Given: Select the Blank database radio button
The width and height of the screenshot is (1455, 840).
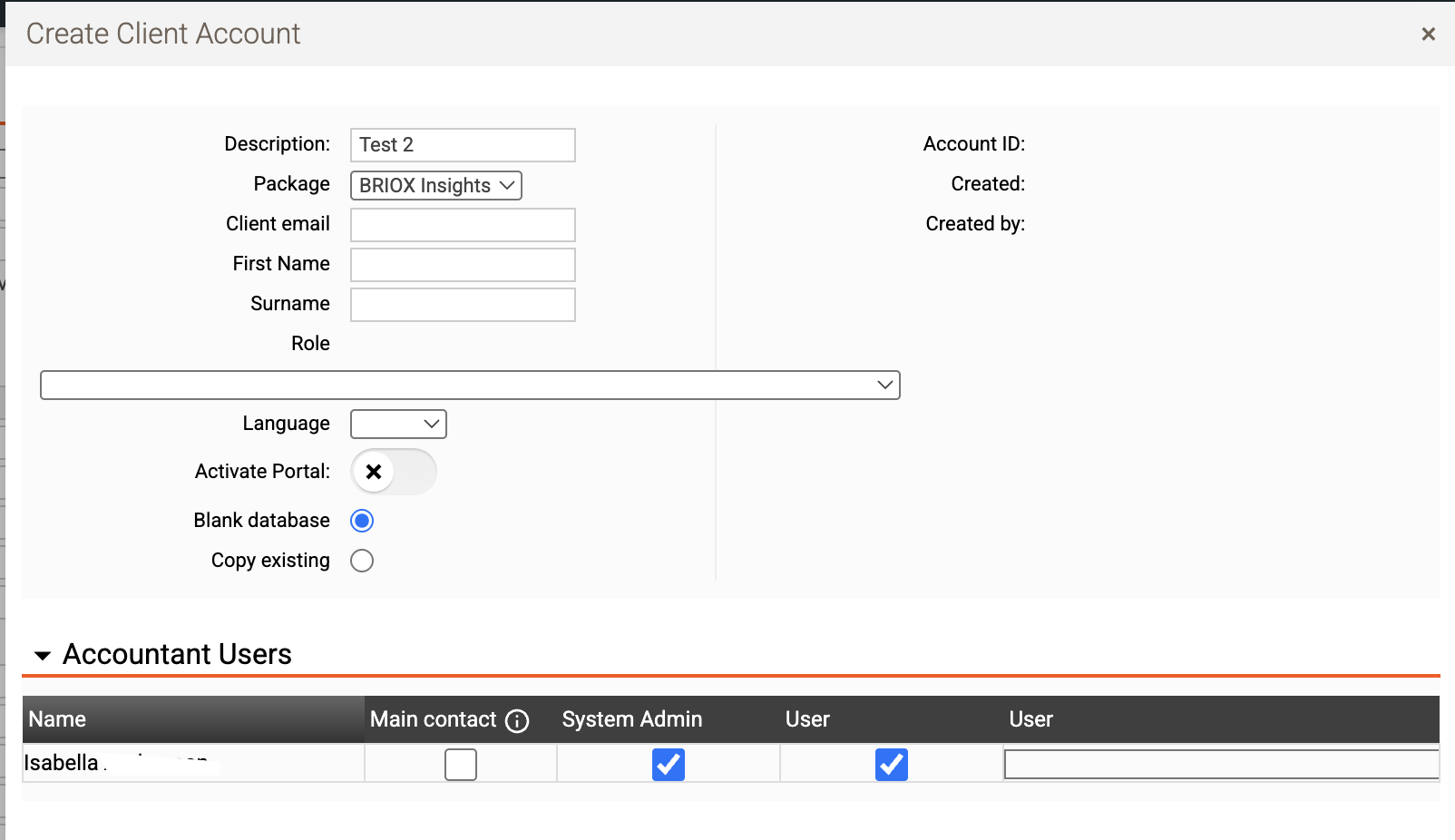Looking at the screenshot, I should (362, 521).
